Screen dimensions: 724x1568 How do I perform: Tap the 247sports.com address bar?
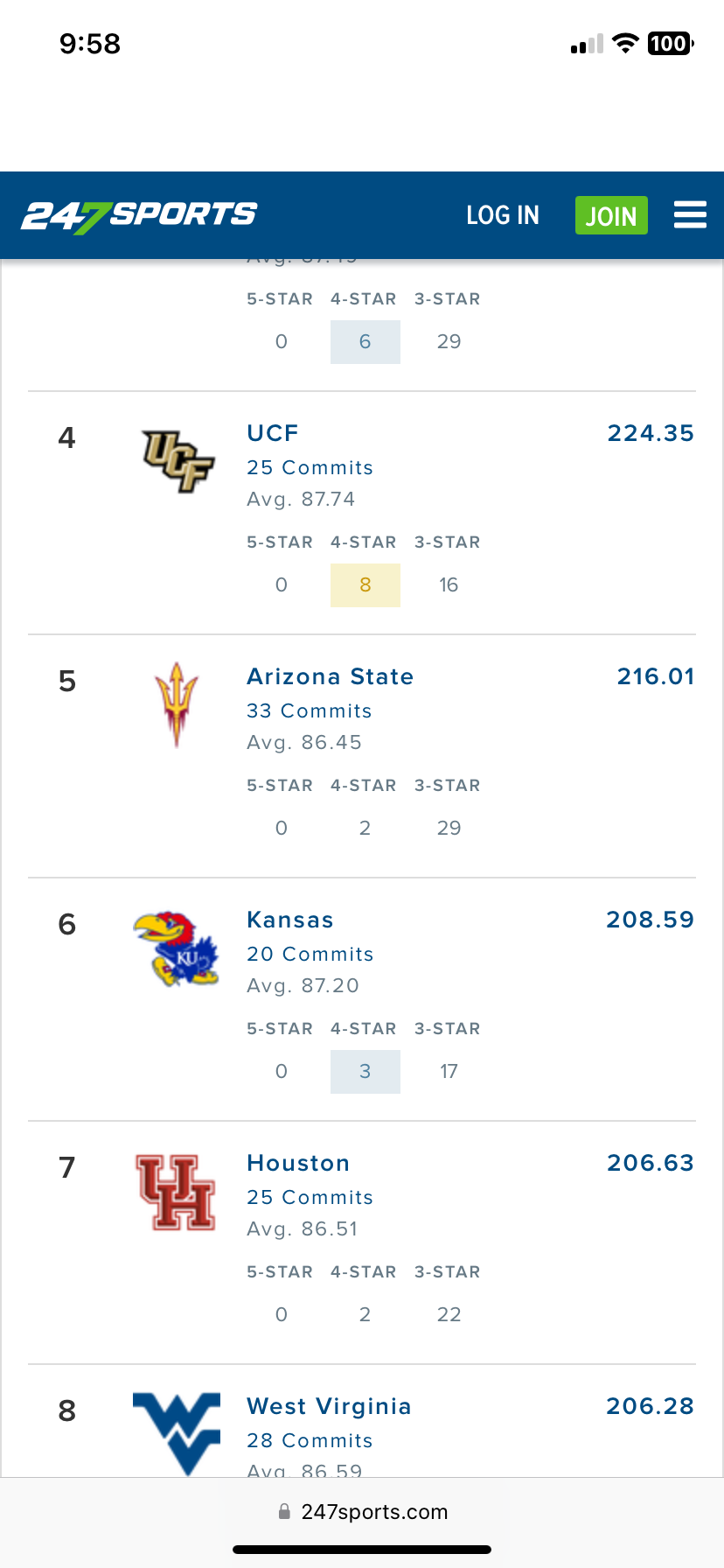(373, 1512)
